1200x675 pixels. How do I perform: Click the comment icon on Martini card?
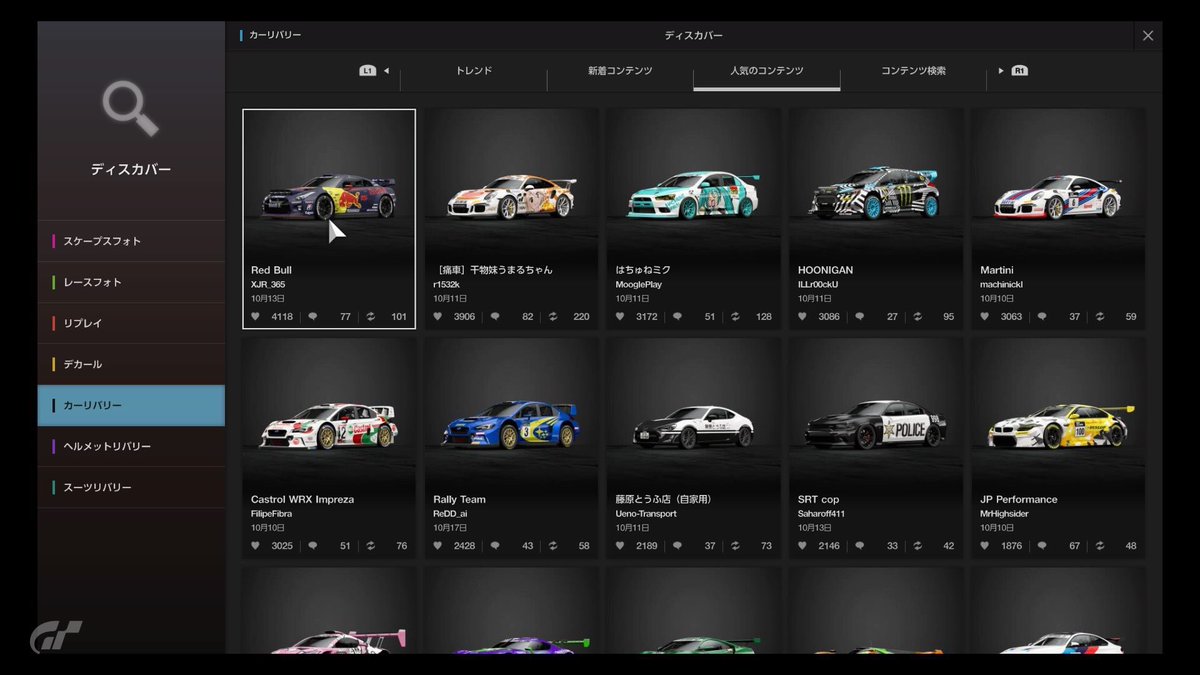click(x=1042, y=317)
